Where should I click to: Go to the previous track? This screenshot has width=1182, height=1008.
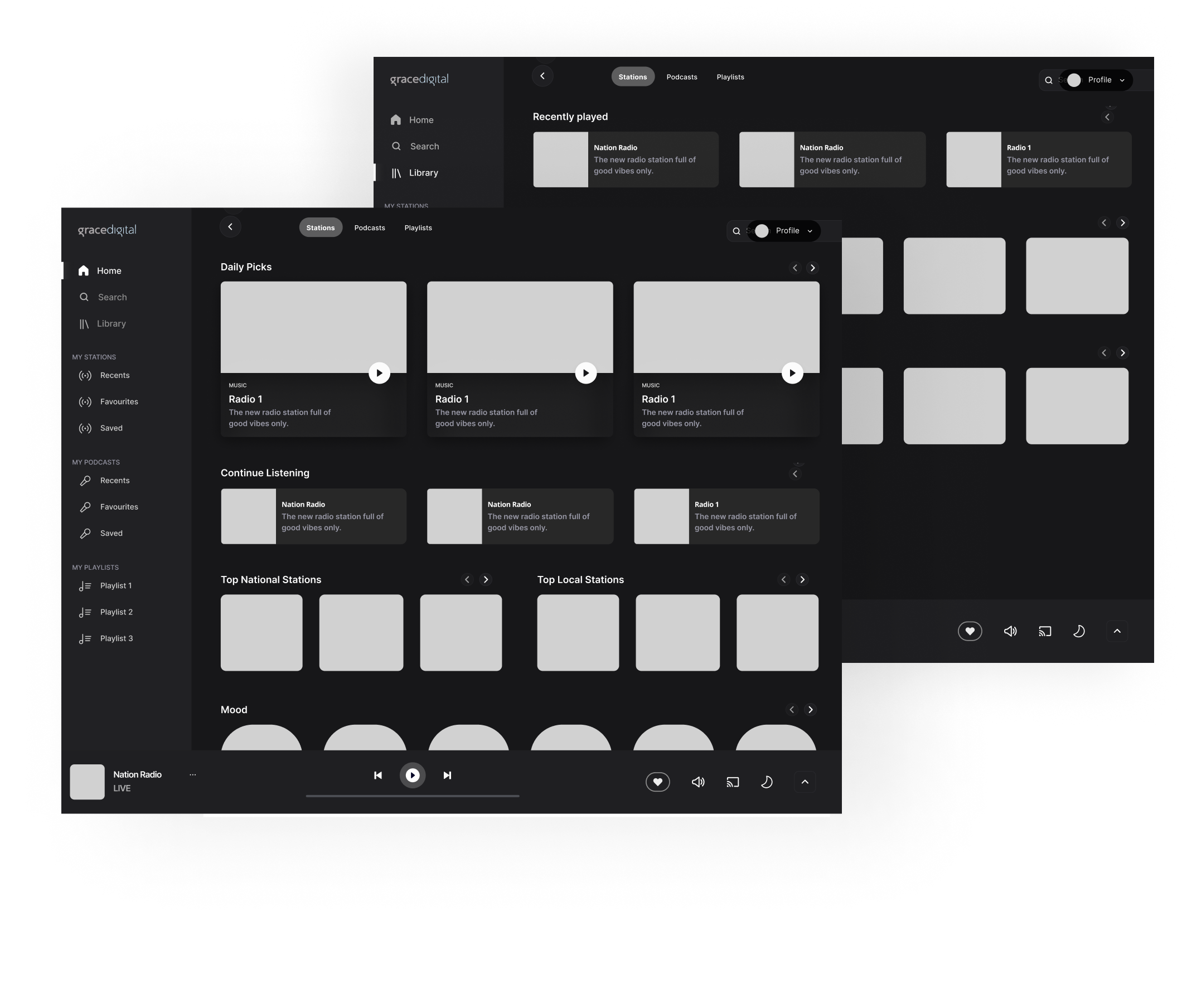(377, 776)
